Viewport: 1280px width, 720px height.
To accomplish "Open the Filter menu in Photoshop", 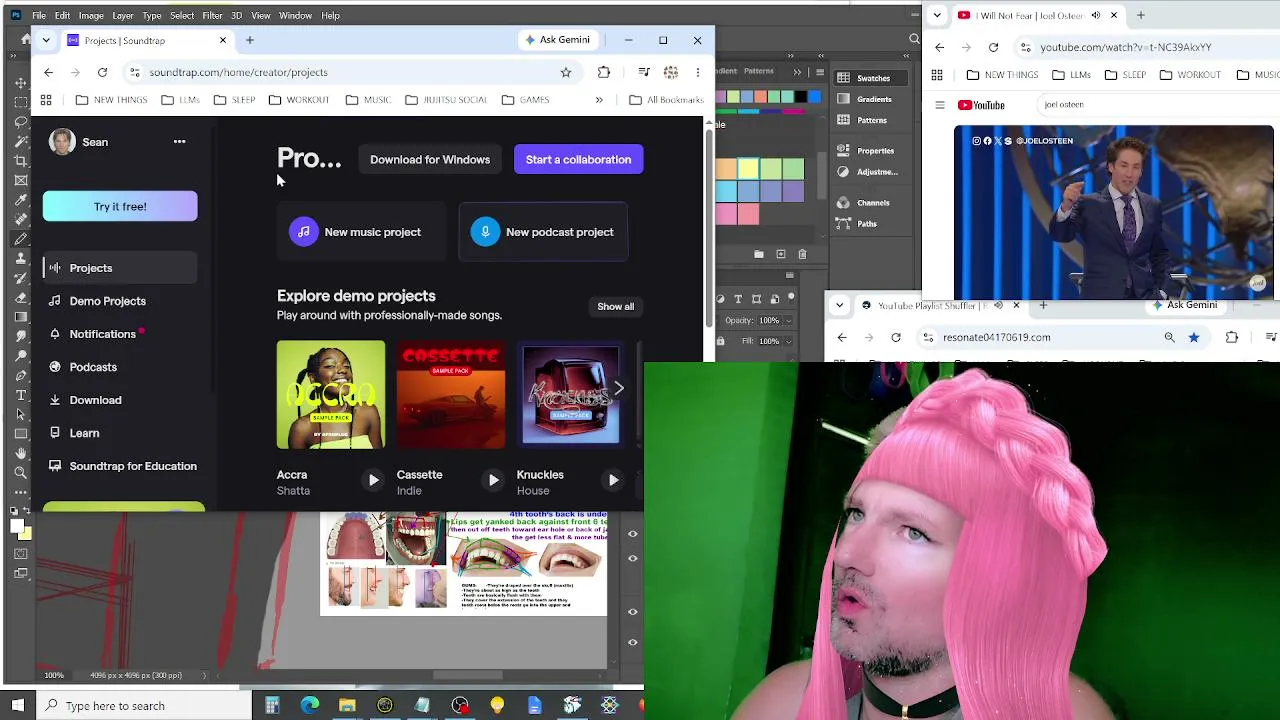I will tap(212, 16).
